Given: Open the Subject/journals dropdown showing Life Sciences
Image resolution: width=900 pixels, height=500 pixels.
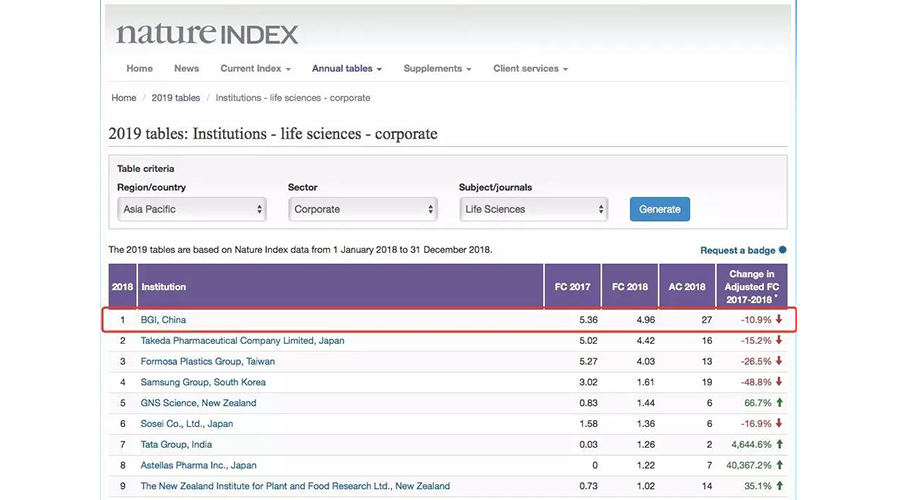Looking at the screenshot, I should click(x=534, y=209).
